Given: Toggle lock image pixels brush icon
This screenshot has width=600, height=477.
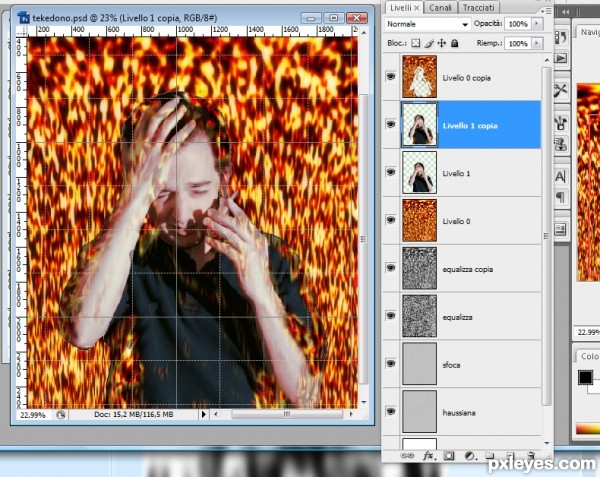Looking at the screenshot, I should point(429,43).
